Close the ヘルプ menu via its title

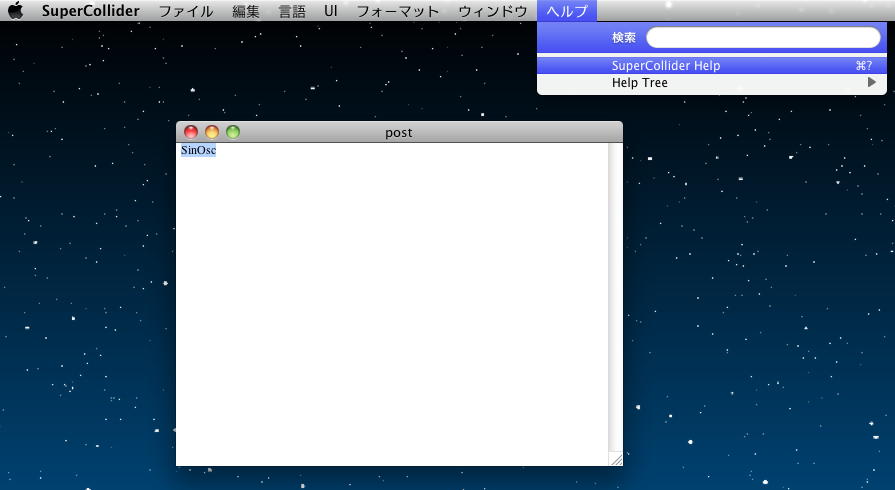coord(567,11)
